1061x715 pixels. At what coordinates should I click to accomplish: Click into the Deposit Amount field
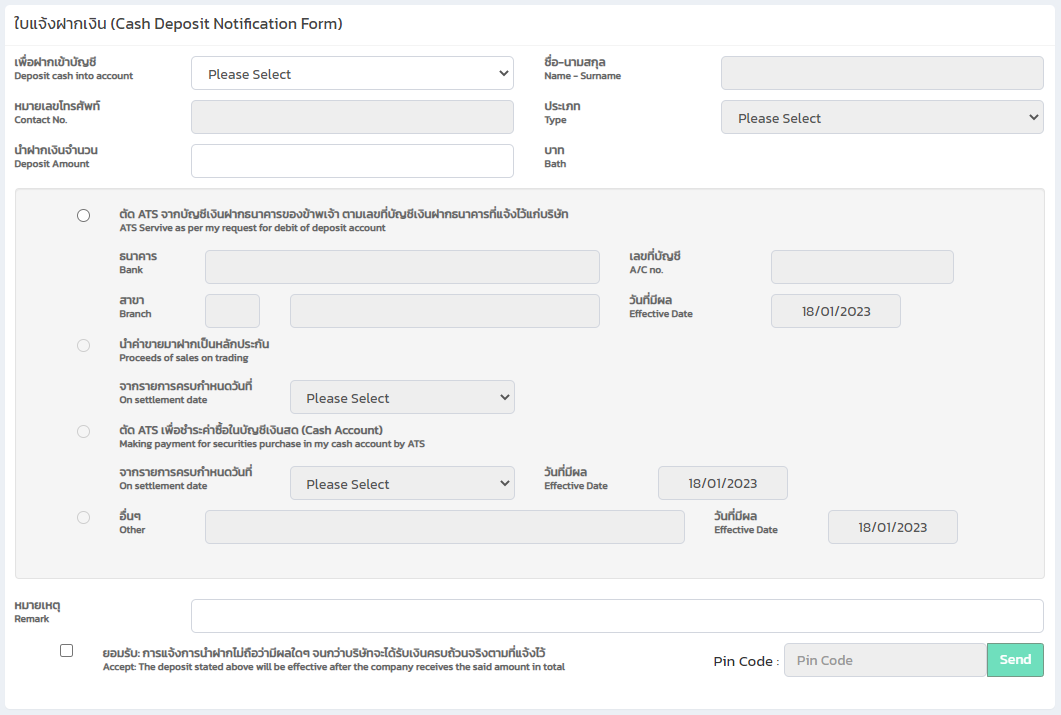click(352, 161)
